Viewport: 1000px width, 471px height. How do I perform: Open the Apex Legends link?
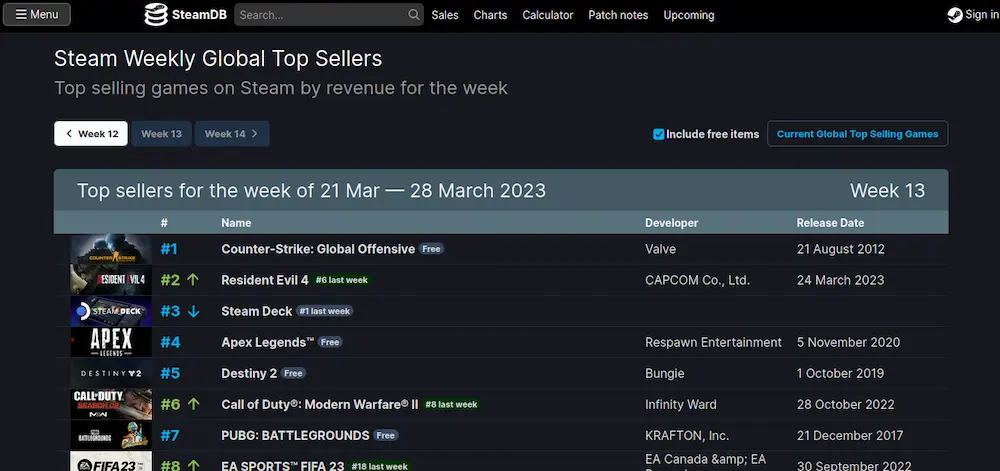tap(268, 342)
